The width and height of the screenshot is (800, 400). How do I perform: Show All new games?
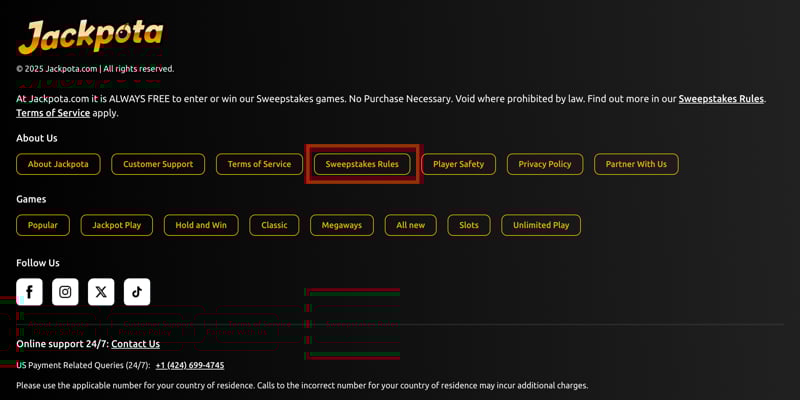pyautogui.click(x=411, y=225)
